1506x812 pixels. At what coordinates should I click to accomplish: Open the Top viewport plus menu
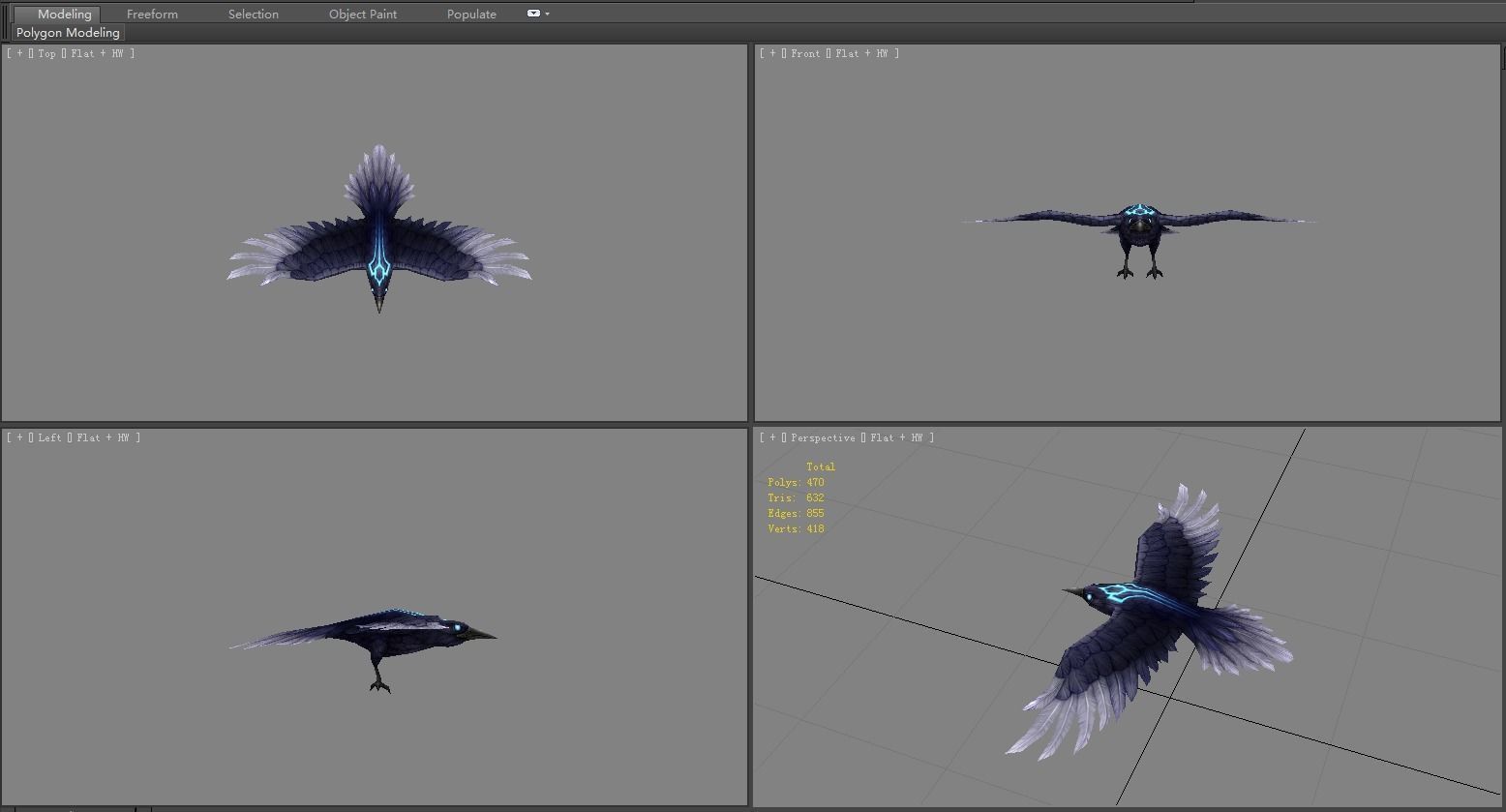pos(19,54)
